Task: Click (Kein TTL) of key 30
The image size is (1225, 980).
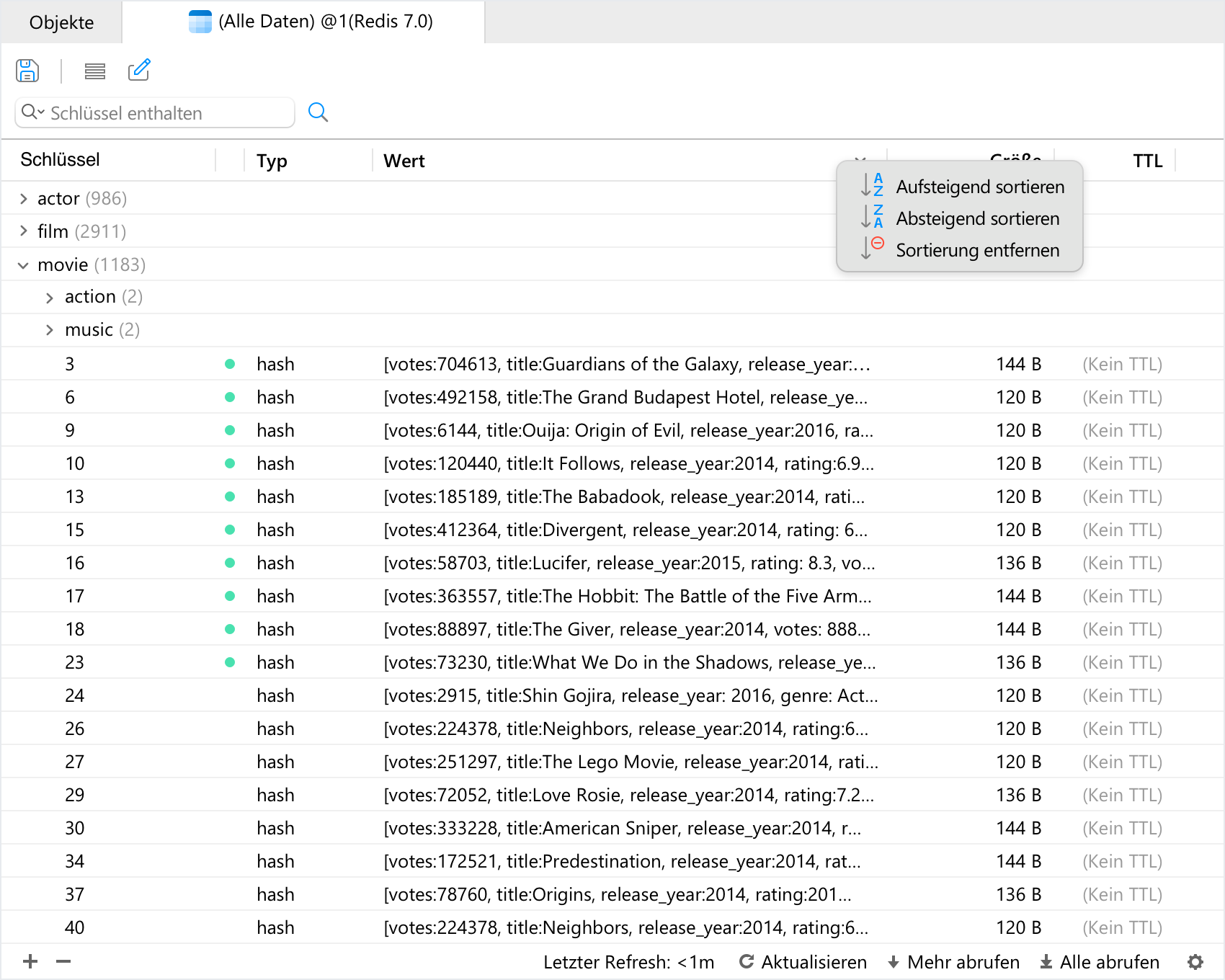Action: coord(1122,828)
